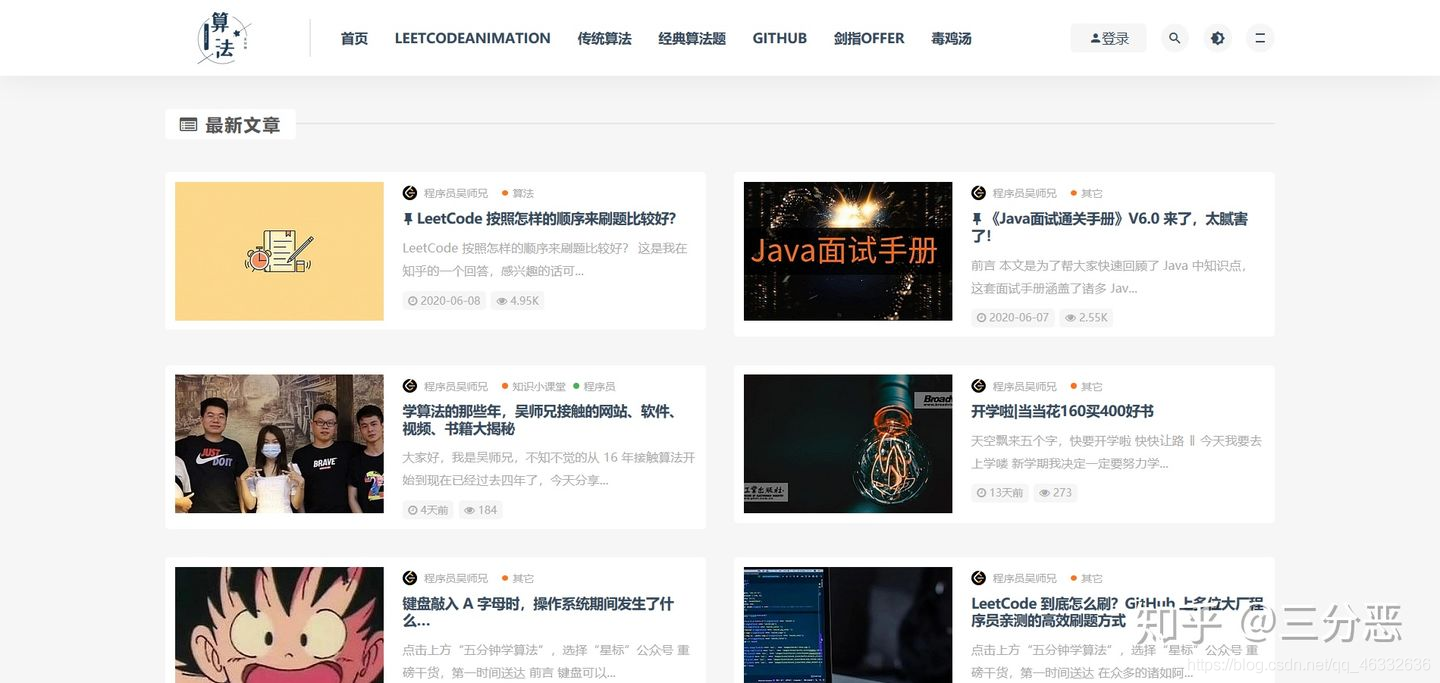
Task: Toggle dark mode theme icon
Action: tap(1217, 38)
